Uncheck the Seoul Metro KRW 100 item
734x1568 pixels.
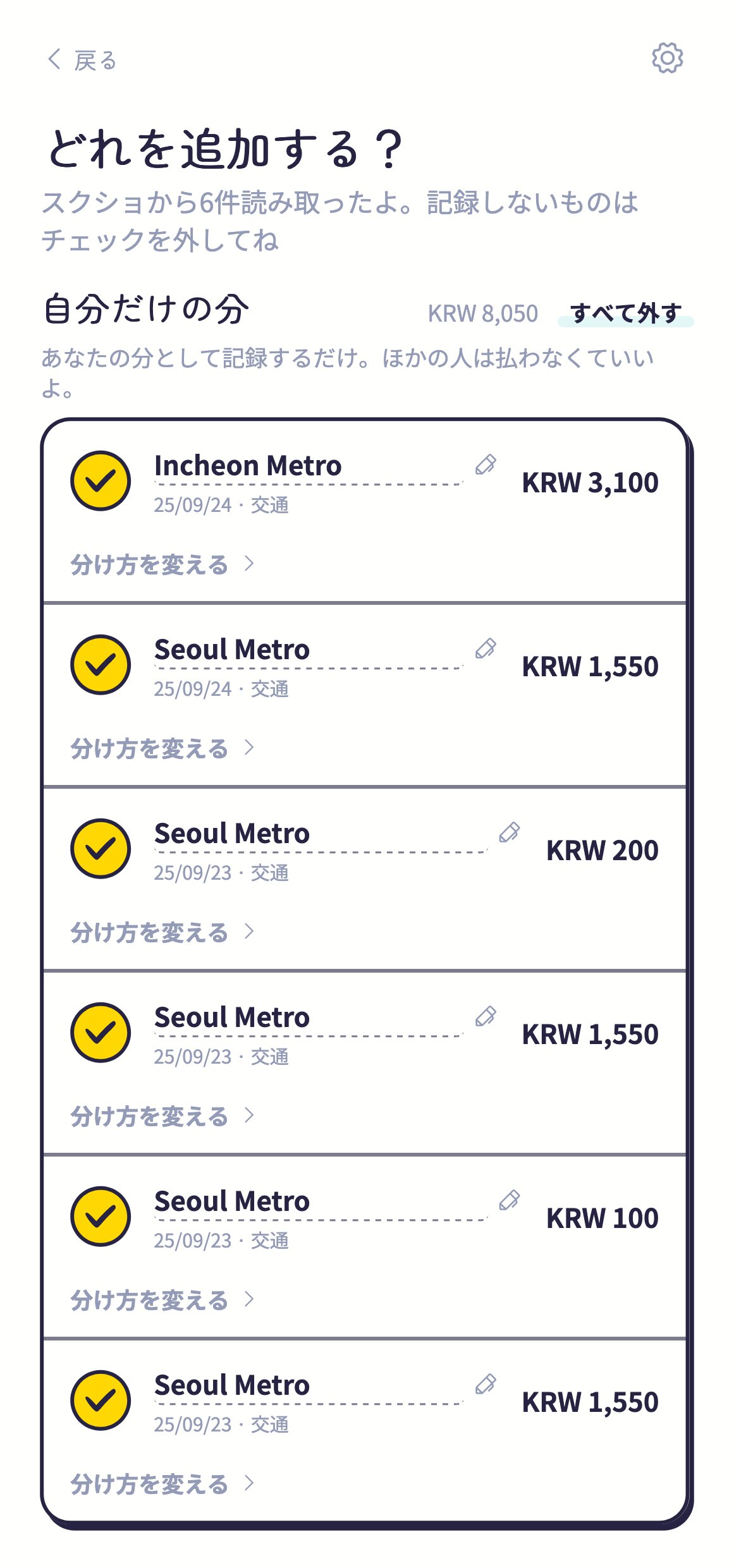point(101,1217)
